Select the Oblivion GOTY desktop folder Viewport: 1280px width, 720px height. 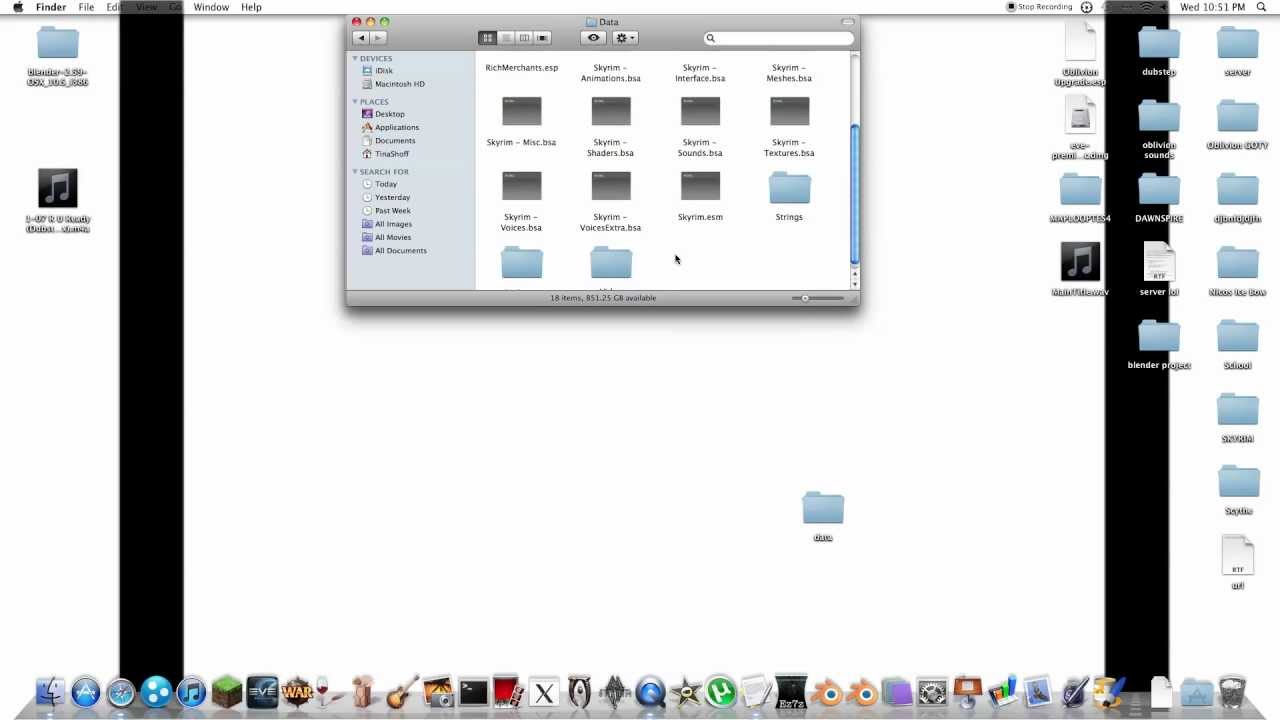pyautogui.click(x=1238, y=116)
